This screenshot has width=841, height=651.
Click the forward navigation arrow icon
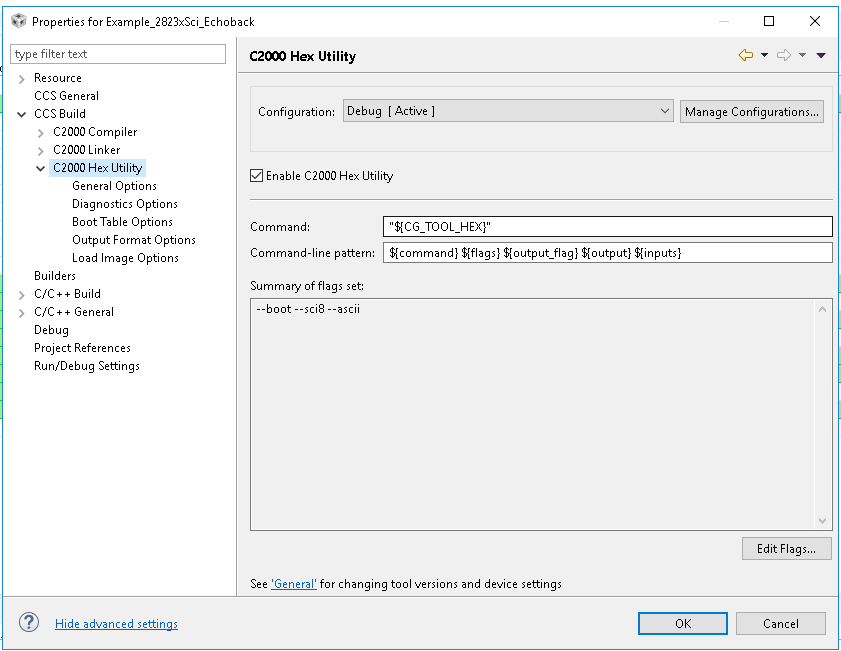click(x=784, y=55)
